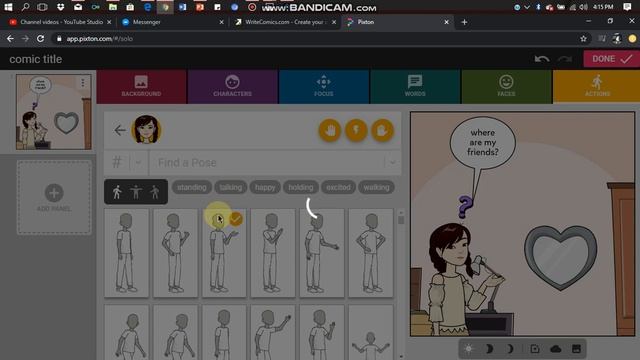Open the Mail app from the taskbar

78,7
